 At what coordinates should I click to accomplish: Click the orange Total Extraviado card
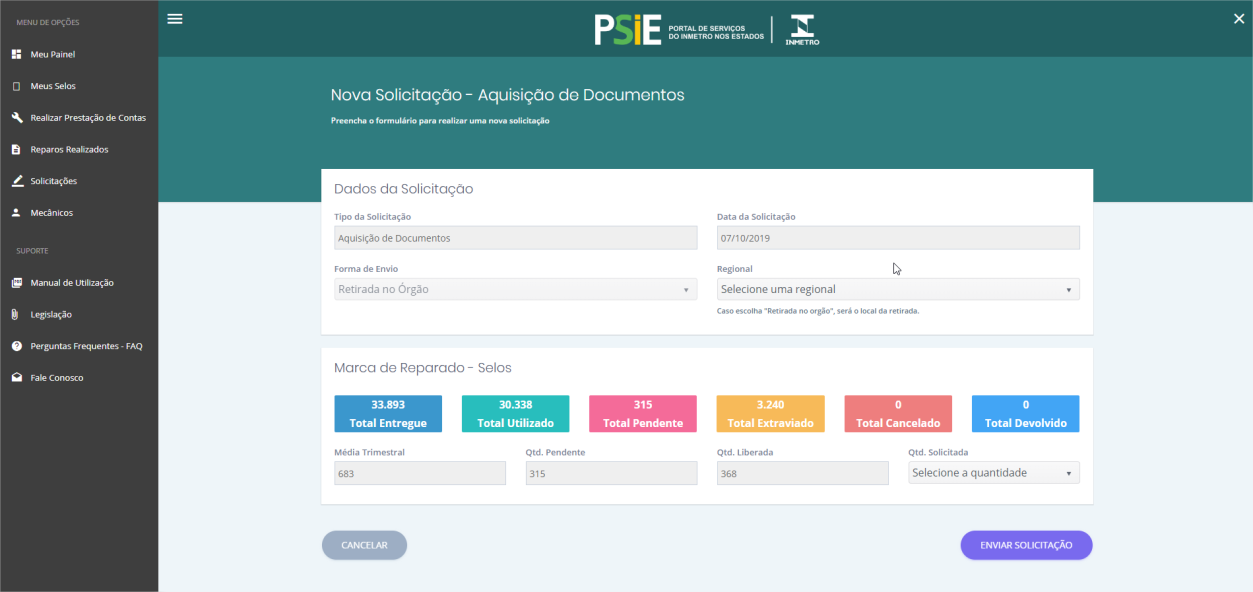(771, 414)
